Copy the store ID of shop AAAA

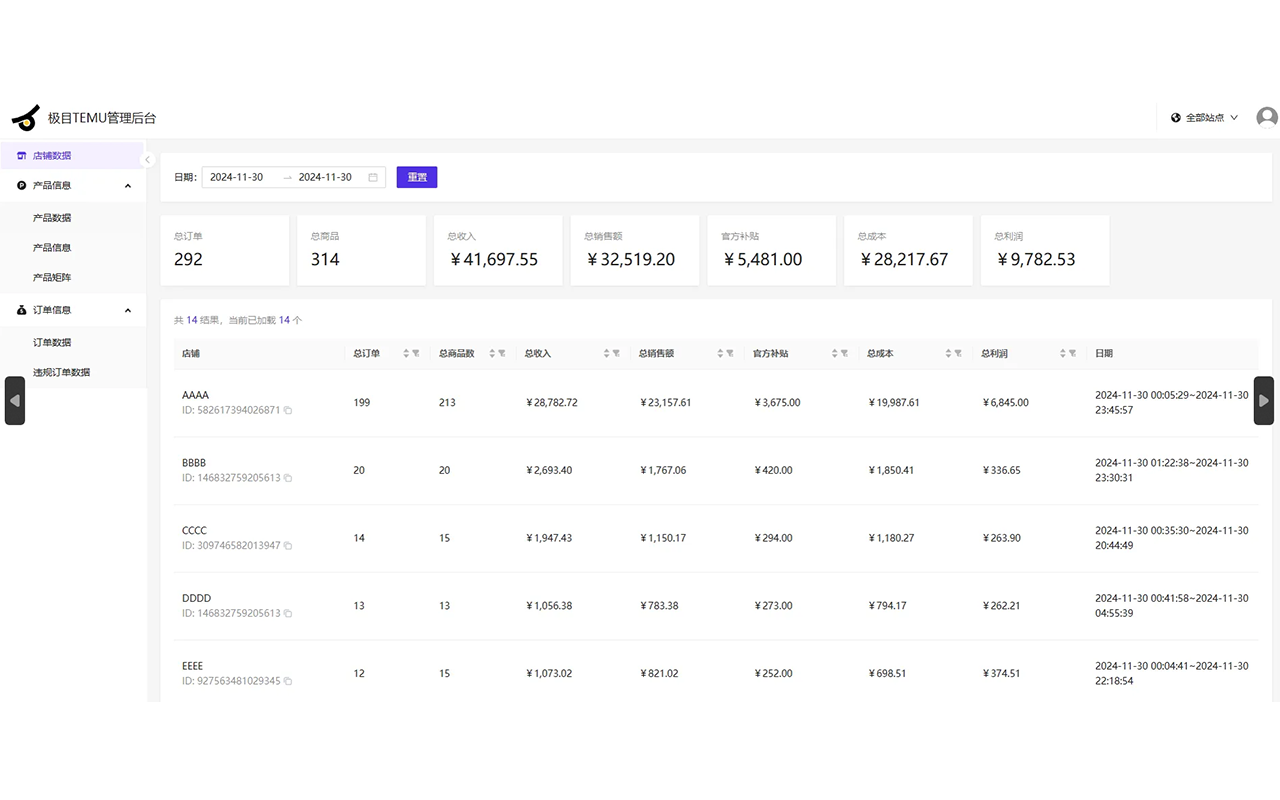pyautogui.click(x=288, y=410)
